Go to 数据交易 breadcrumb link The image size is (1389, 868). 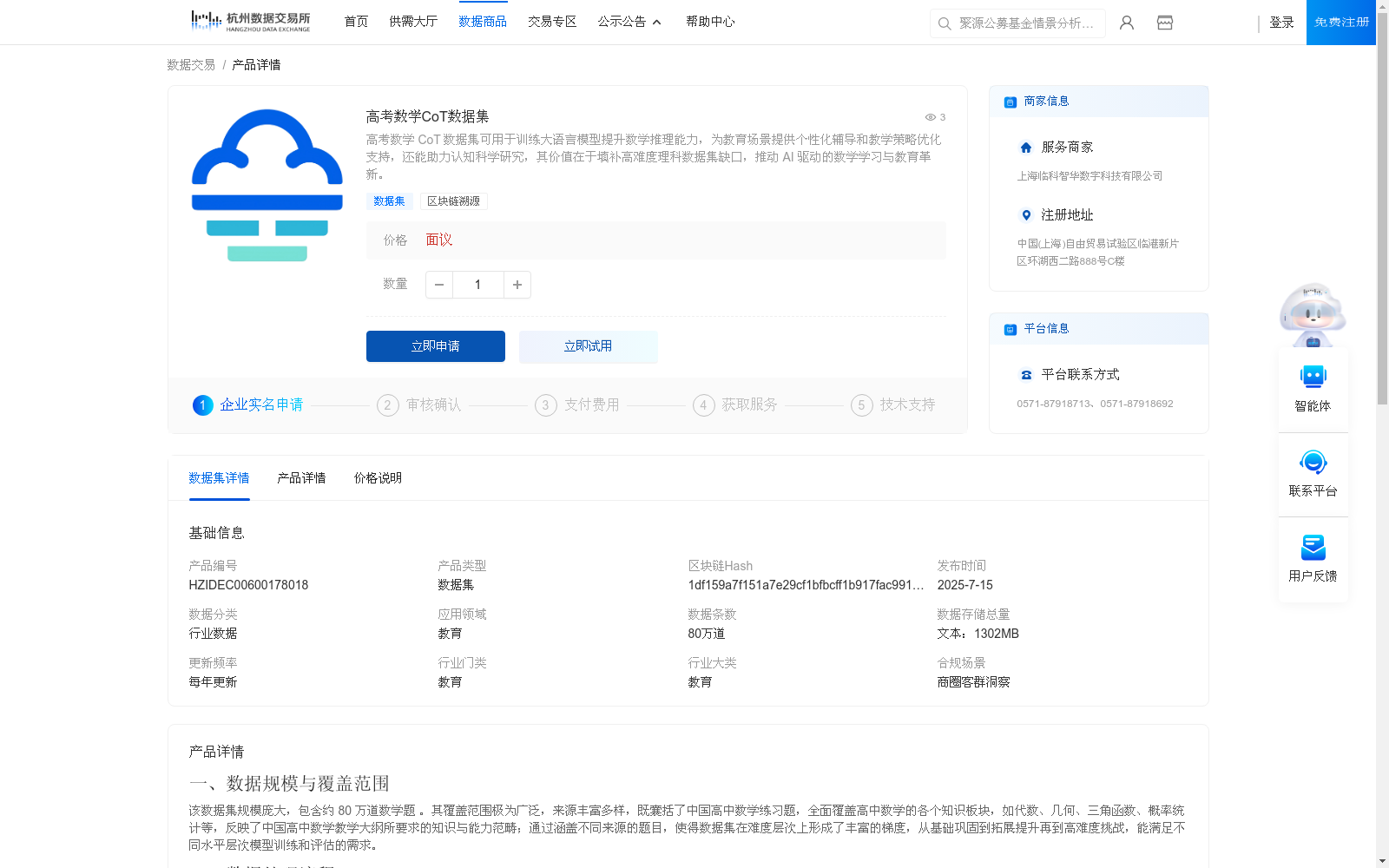[191, 65]
